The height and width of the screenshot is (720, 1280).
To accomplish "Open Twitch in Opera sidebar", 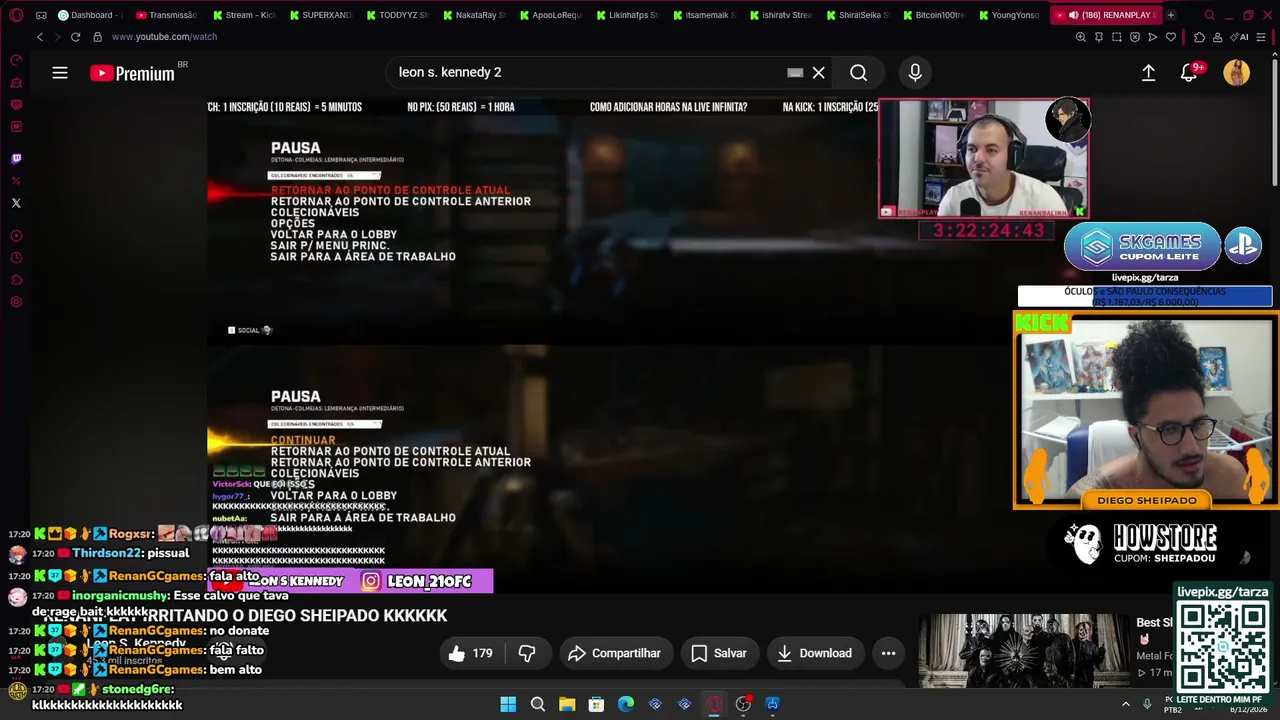I will tap(16, 158).
